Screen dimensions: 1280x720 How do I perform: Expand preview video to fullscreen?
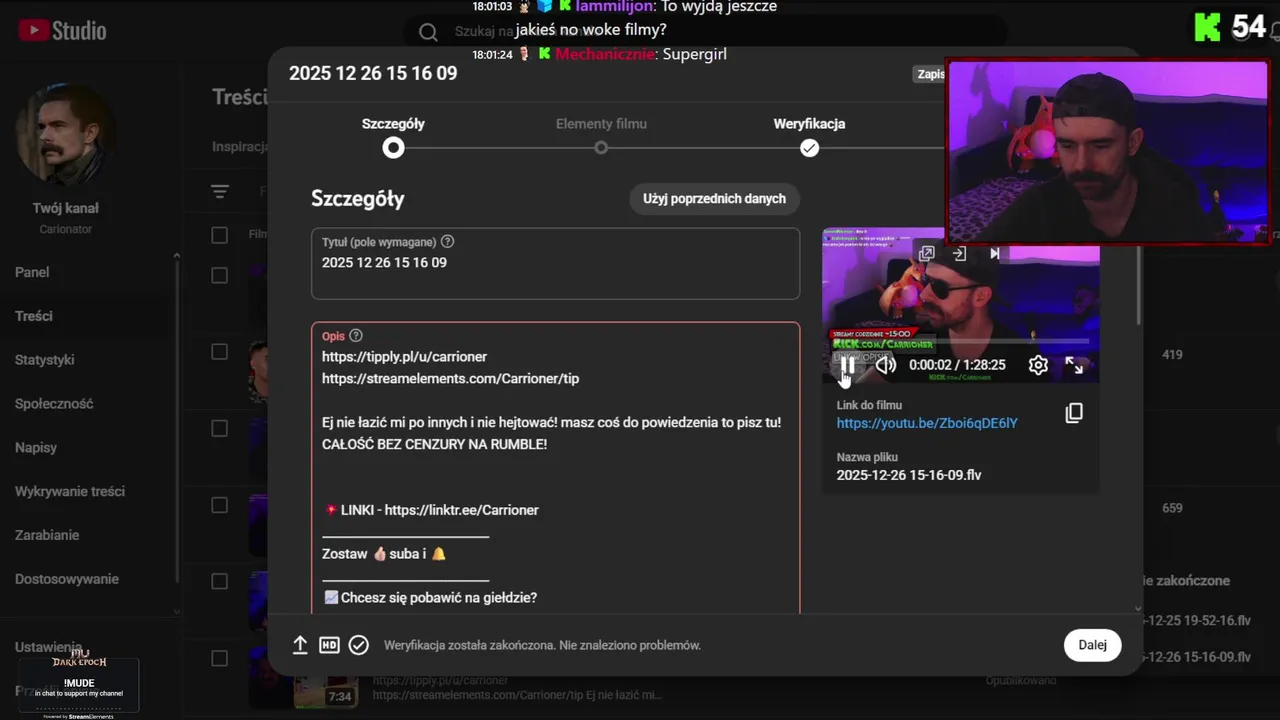coord(1074,365)
